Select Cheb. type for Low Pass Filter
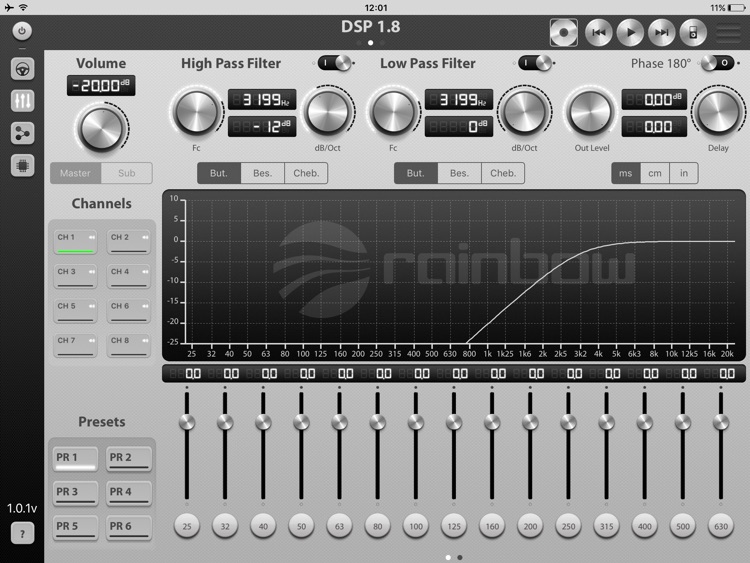 tap(503, 173)
